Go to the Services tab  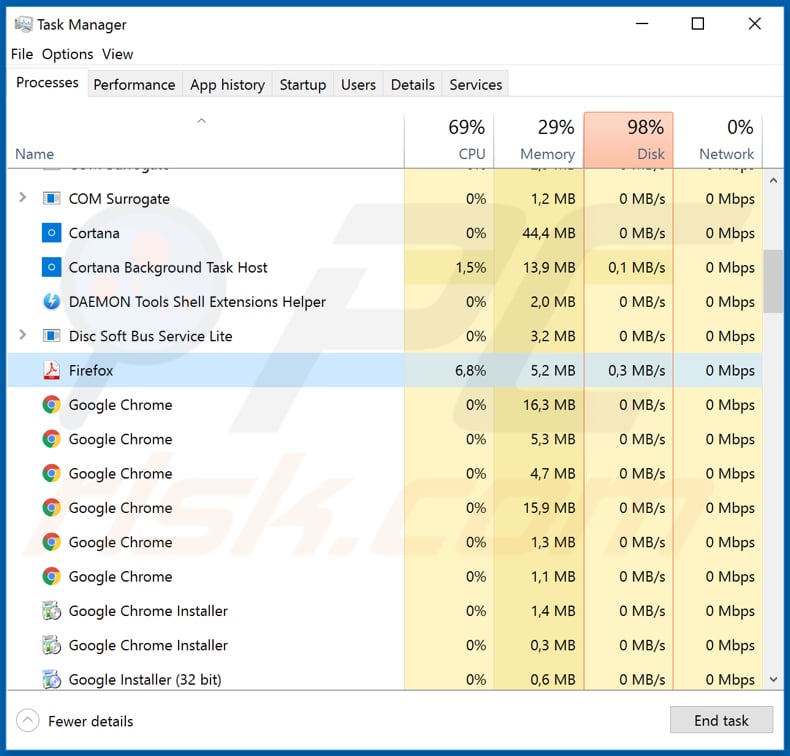coord(476,85)
